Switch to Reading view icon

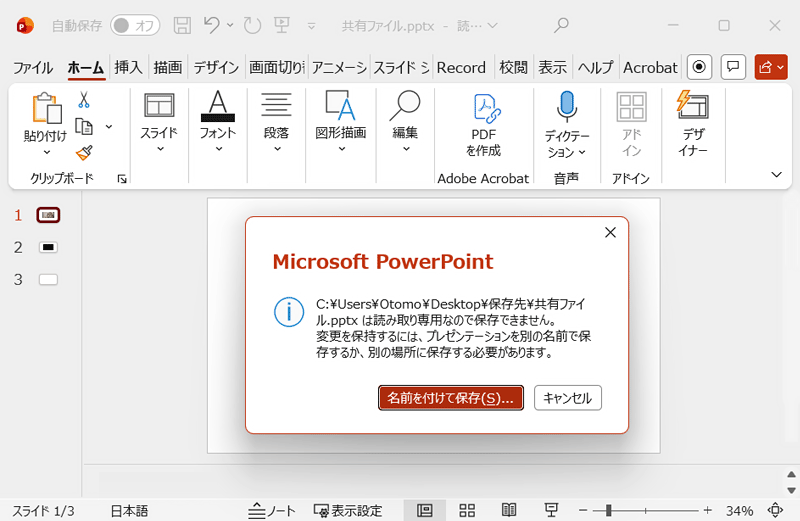coord(509,510)
